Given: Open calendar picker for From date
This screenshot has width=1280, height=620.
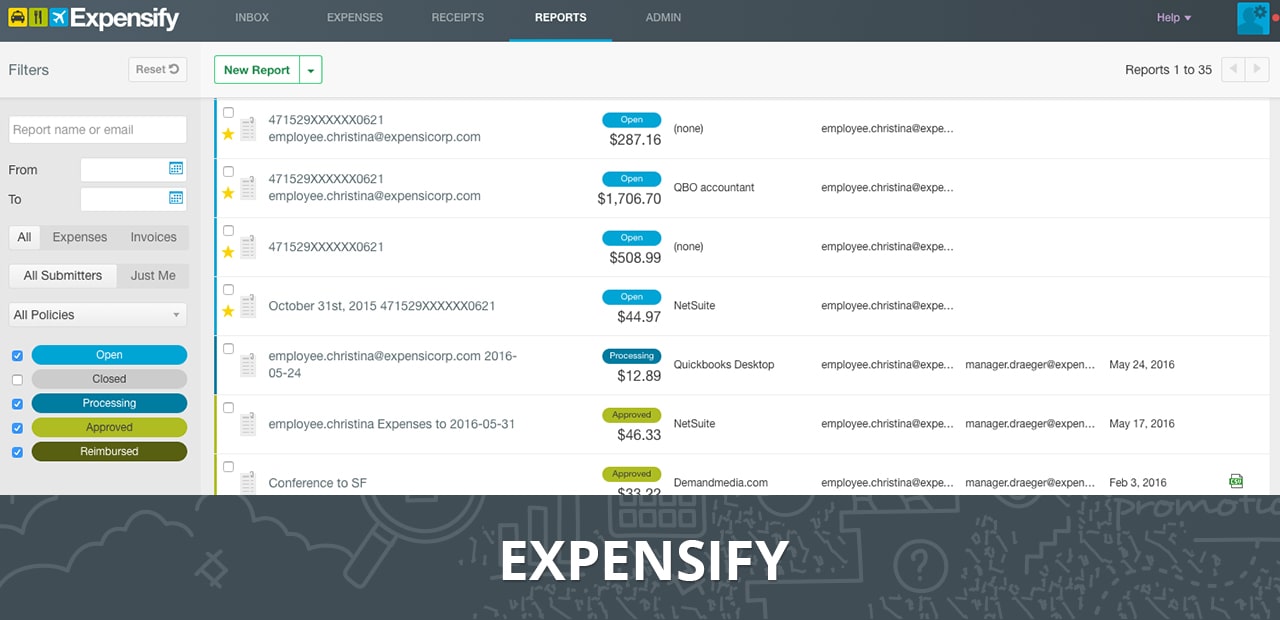Looking at the screenshot, I should tap(176, 169).
